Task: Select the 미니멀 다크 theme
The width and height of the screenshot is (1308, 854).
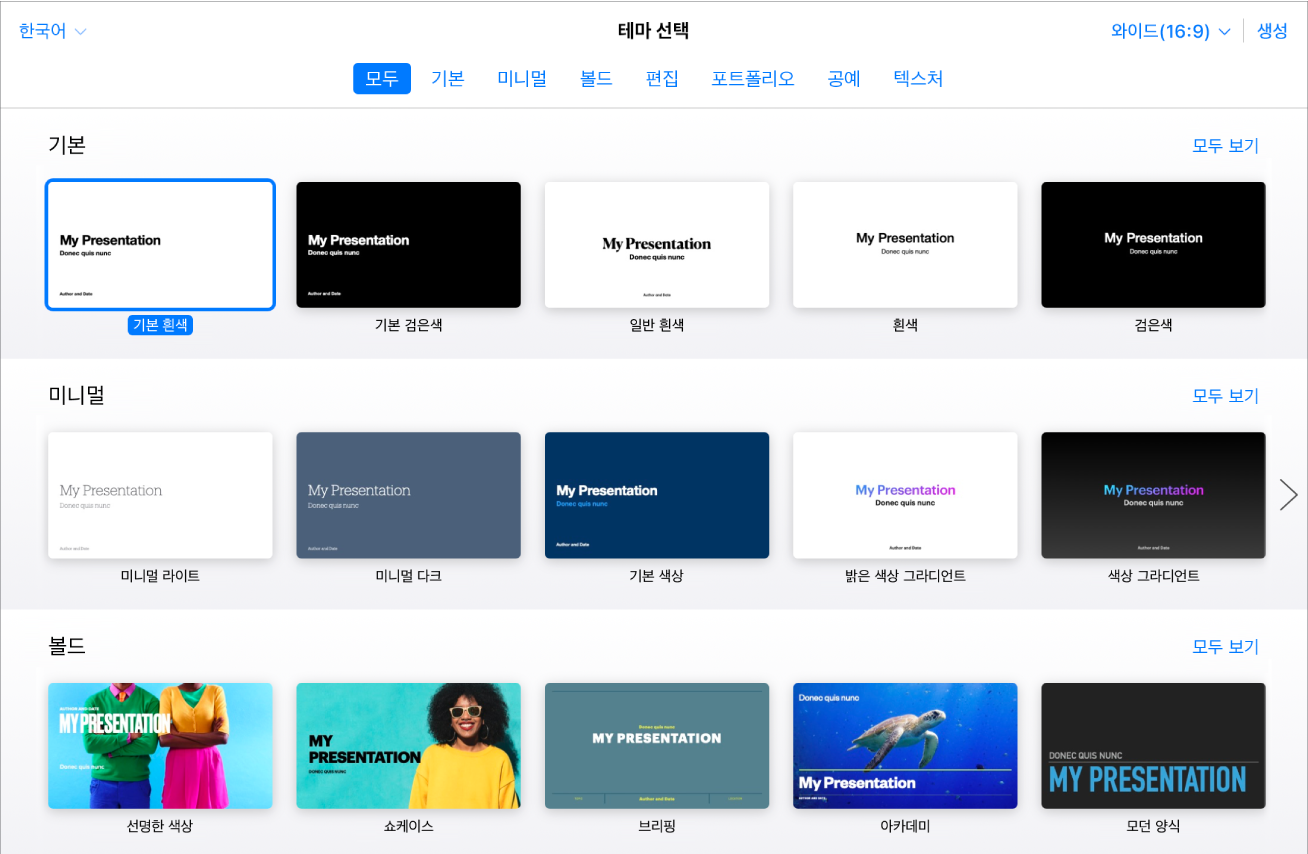Action: coord(408,494)
